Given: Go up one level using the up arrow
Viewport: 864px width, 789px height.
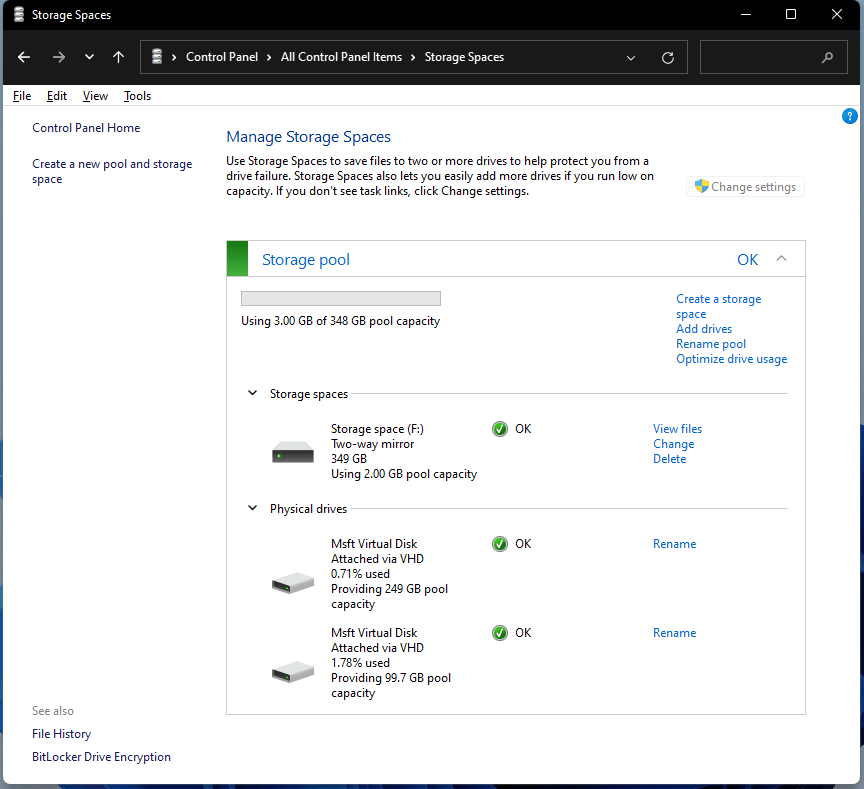Looking at the screenshot, I should (x=118, y=57).
